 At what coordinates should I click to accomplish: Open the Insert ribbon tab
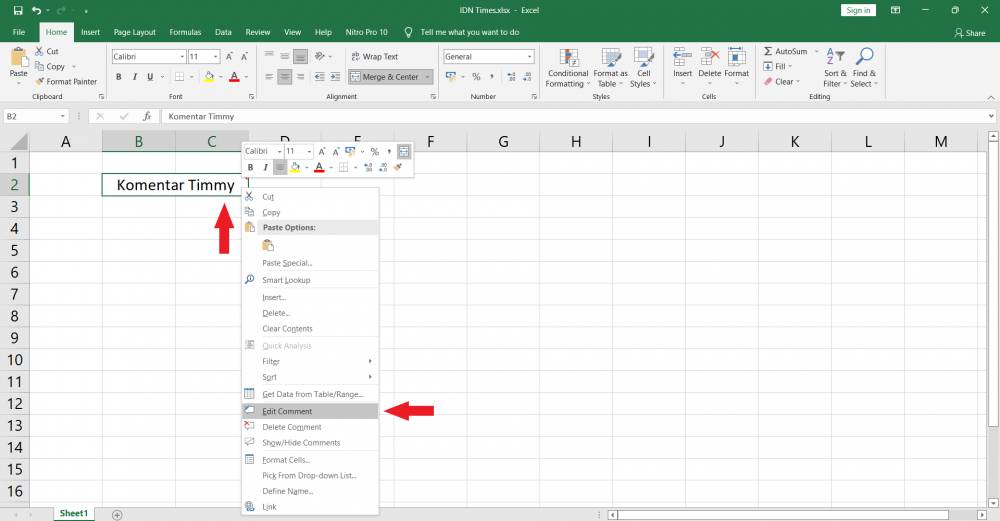click(90, 32)
